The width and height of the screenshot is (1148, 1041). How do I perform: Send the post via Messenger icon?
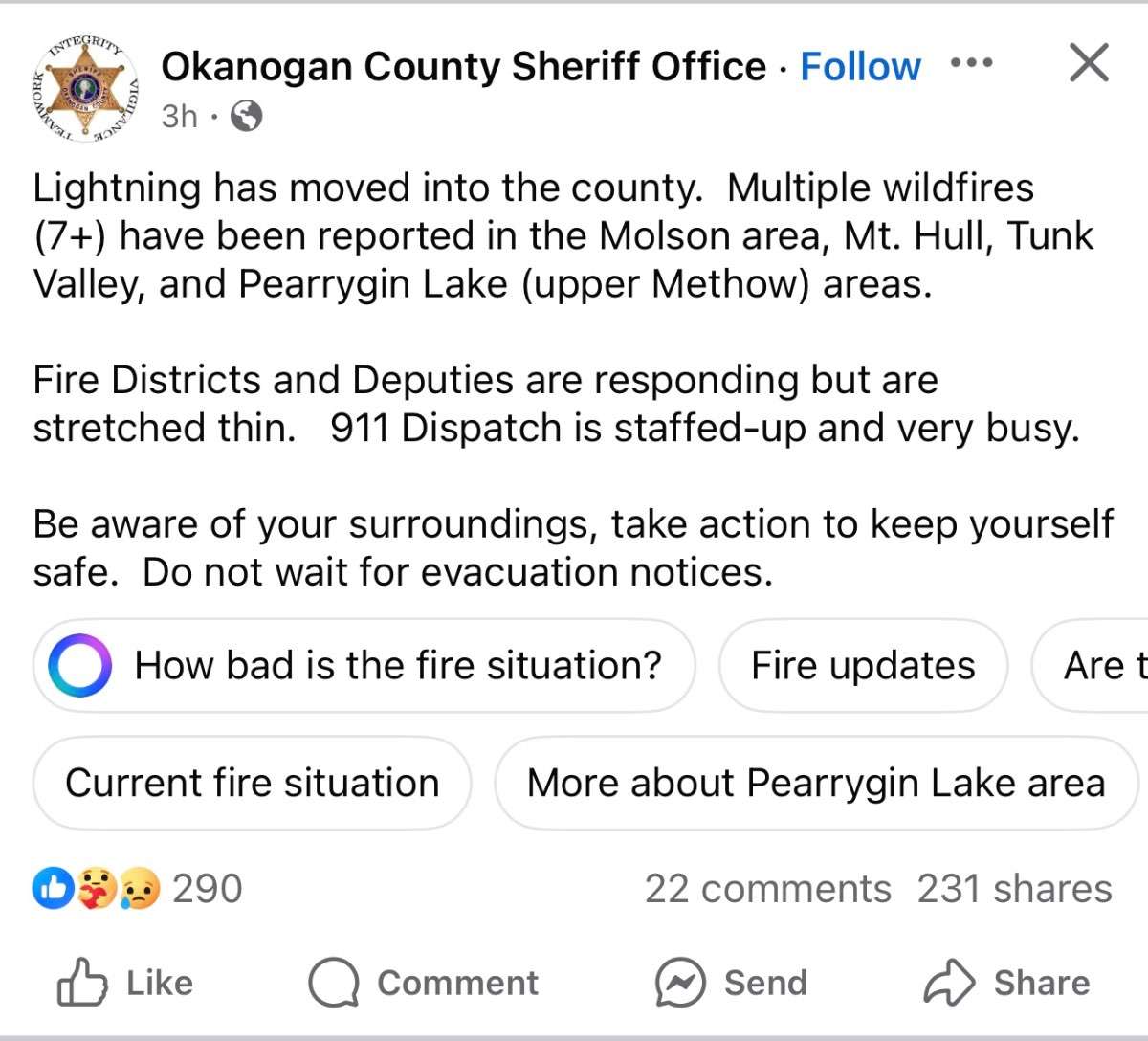680,983
